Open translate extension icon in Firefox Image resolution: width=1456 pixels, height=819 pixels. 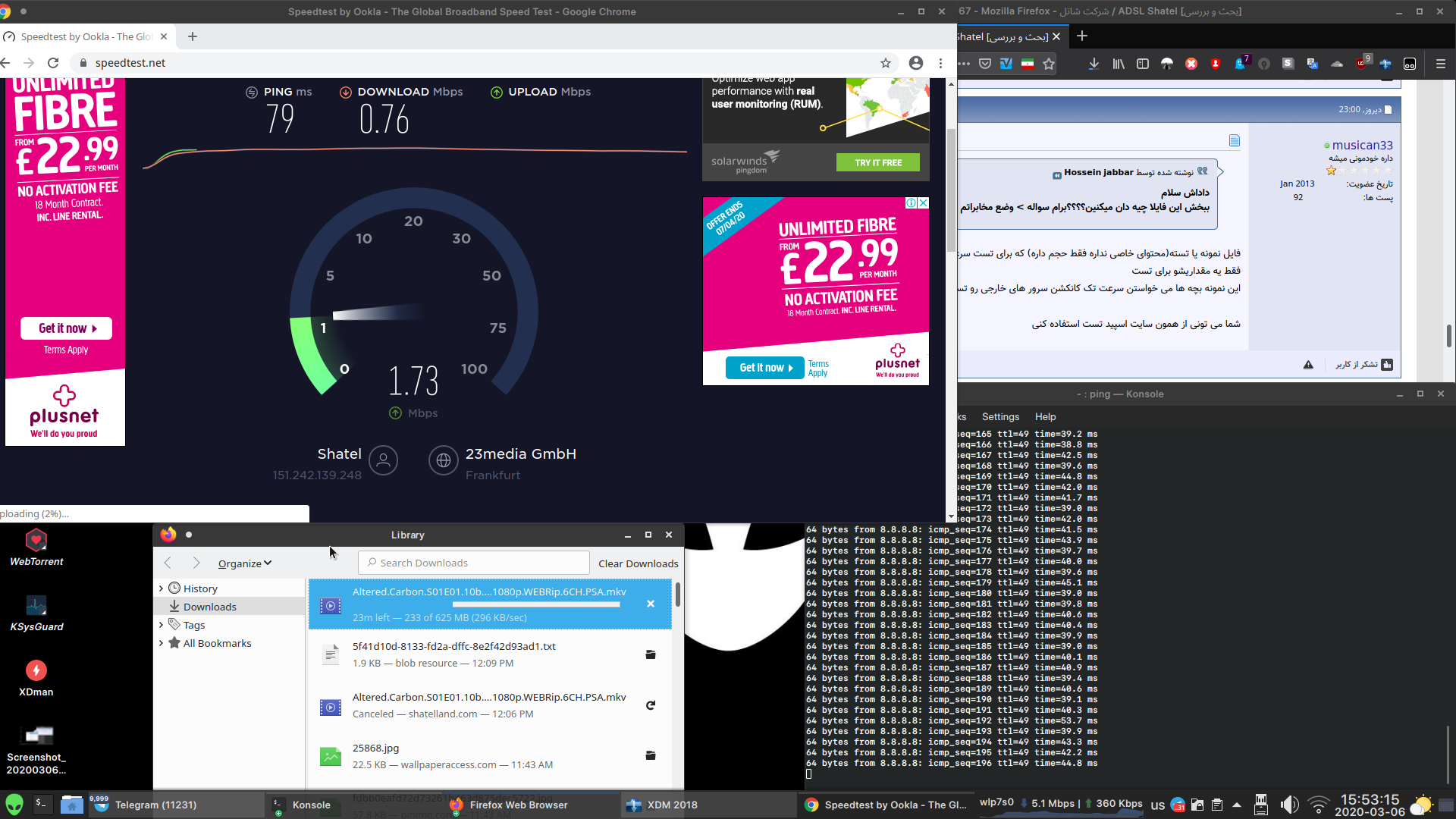(x=1313, y=64)
